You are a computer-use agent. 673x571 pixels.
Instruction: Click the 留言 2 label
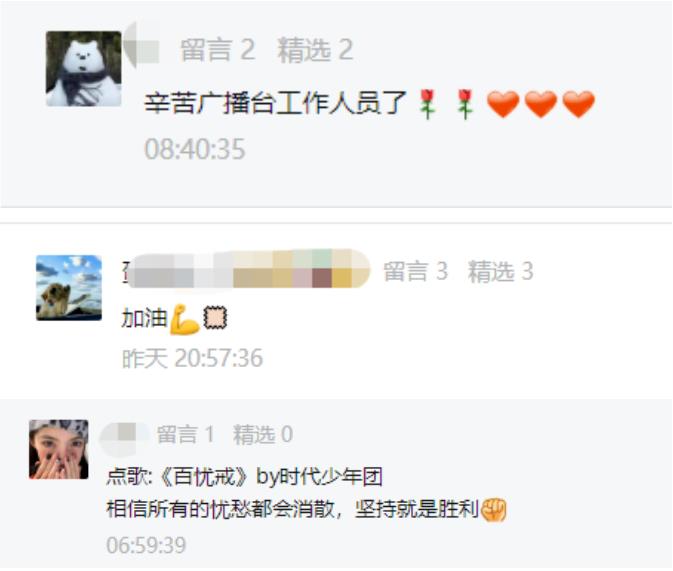218,50
